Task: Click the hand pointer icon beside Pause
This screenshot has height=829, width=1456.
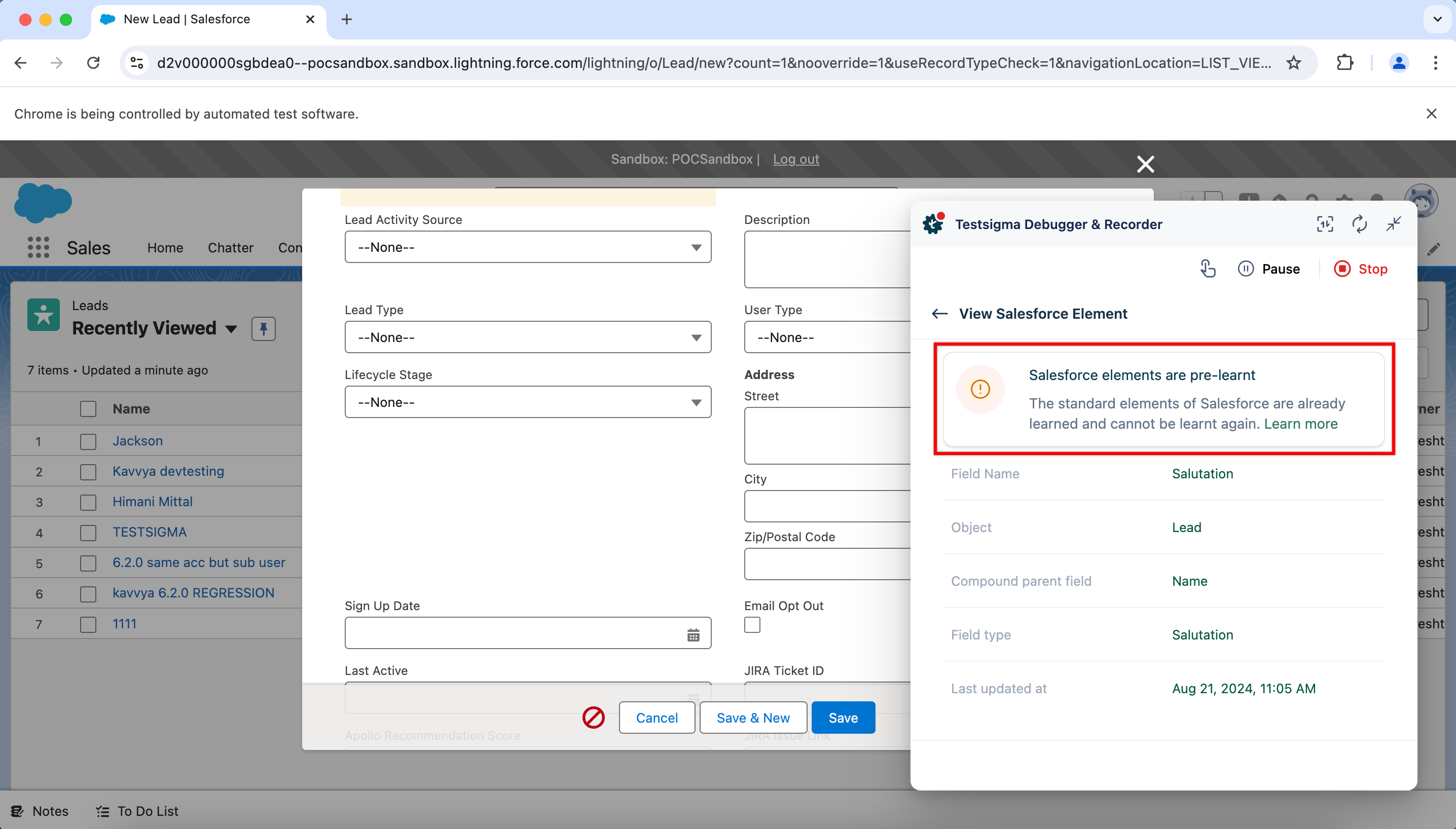Action: tap(1207, 269)
